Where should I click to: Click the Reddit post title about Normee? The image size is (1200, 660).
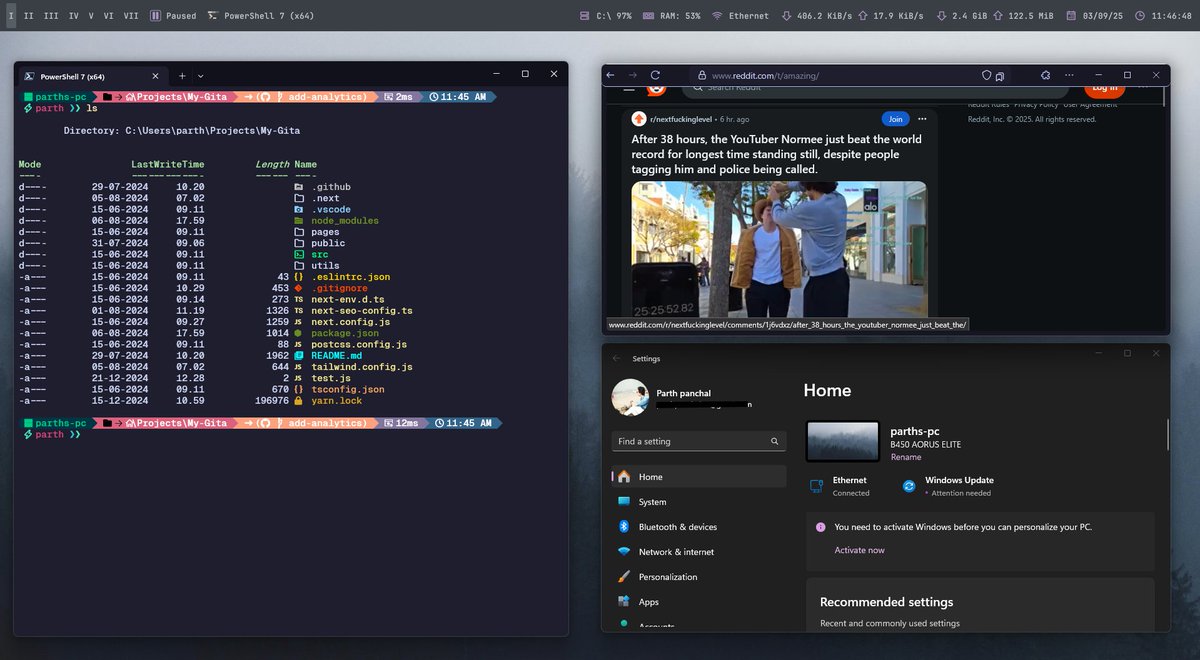click(776, 154)
